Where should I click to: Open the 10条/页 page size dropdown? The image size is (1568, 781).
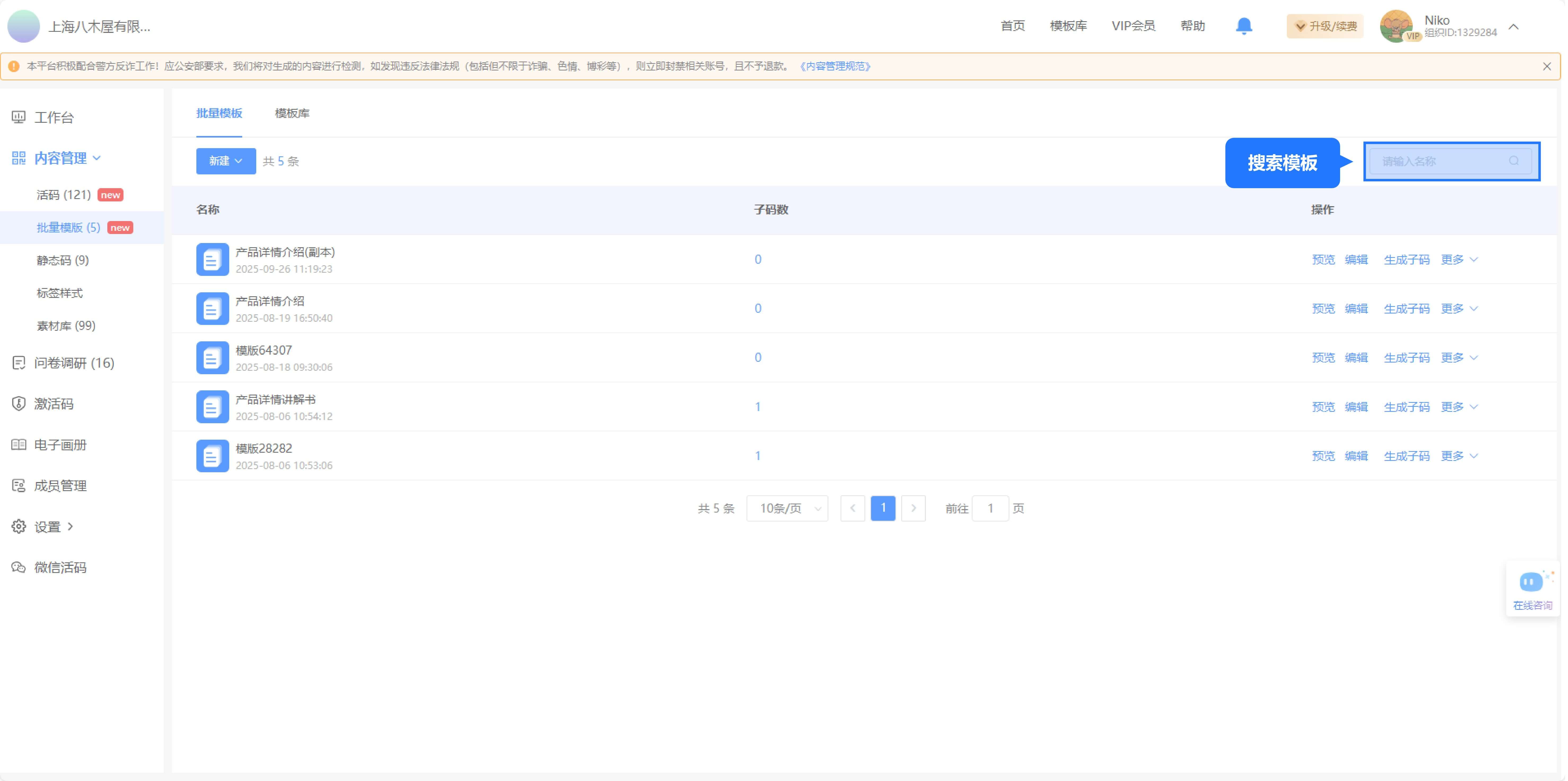click(787, 508)
